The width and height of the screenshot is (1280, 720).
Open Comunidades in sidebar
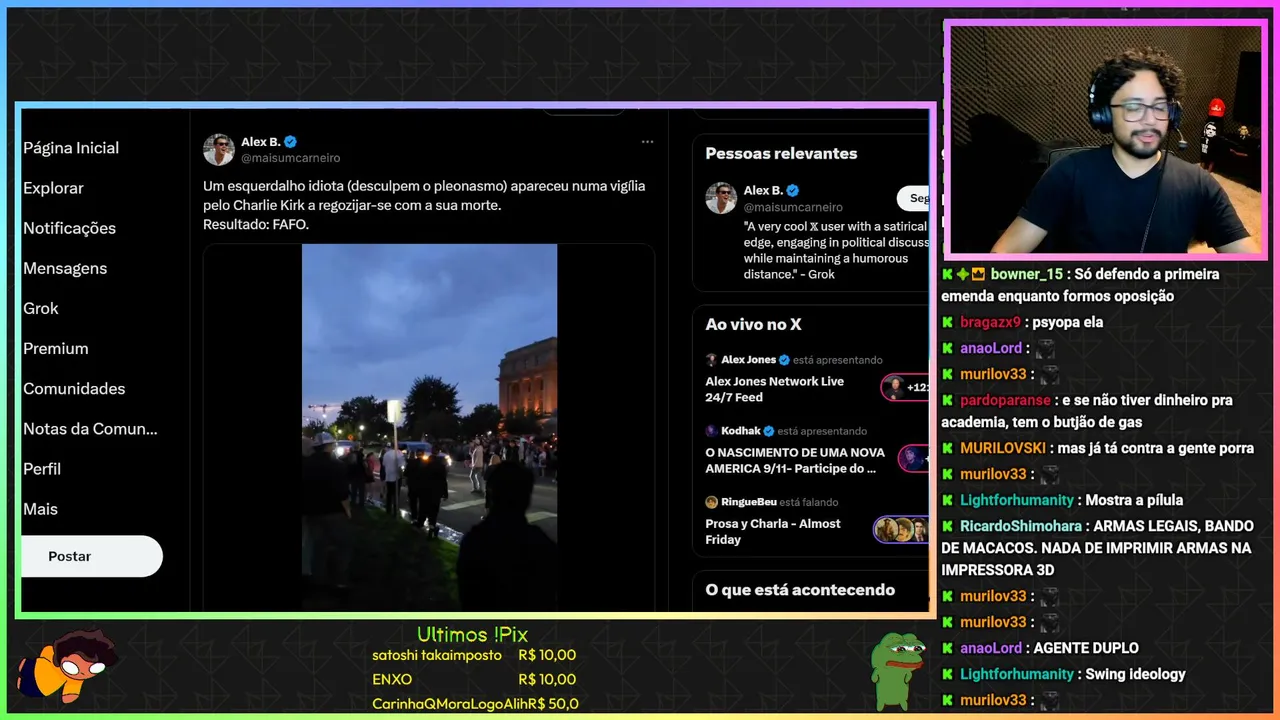click(74, 388)
